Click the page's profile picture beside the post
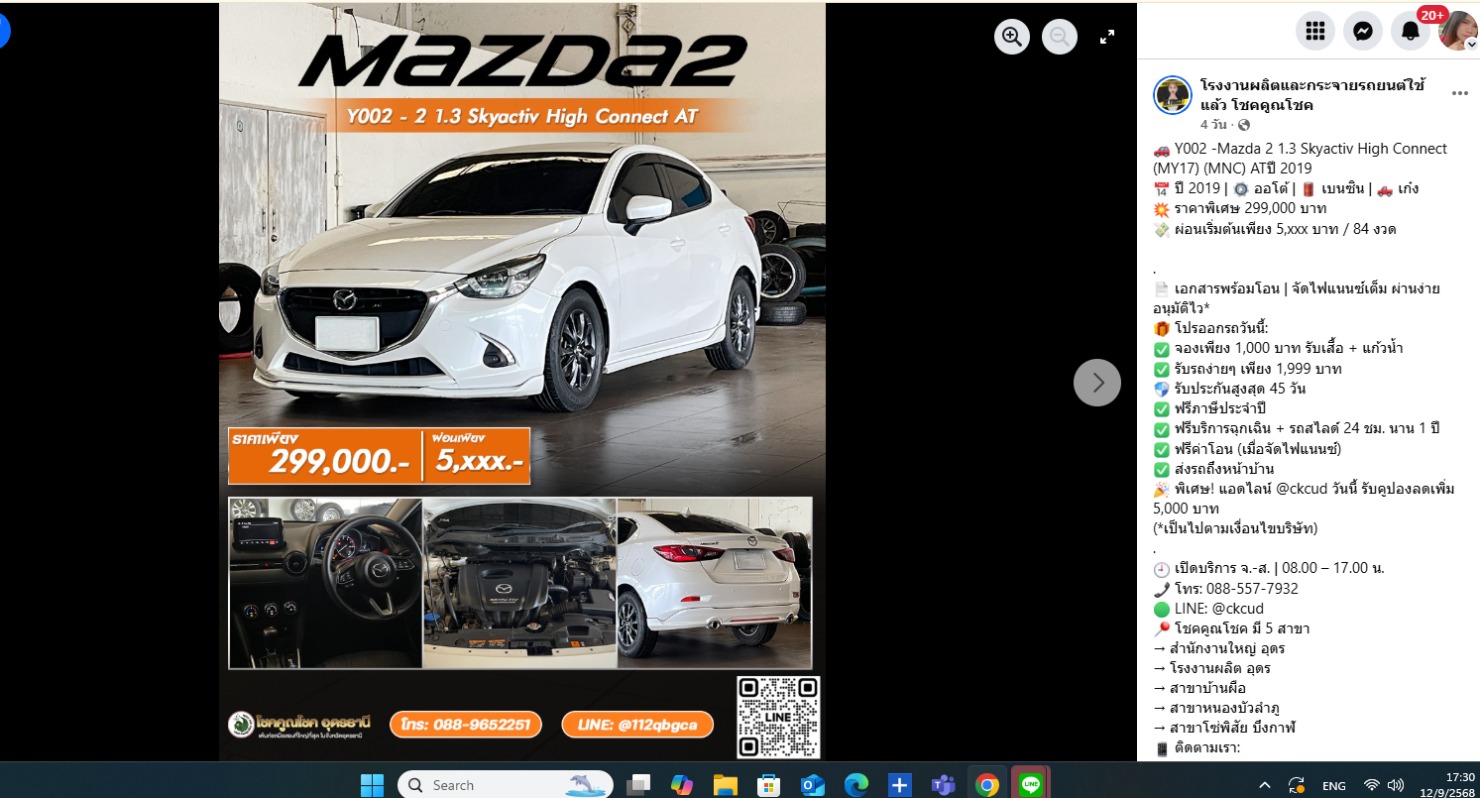This screenshot has width=1480, height=798. tap(1173, 95)
